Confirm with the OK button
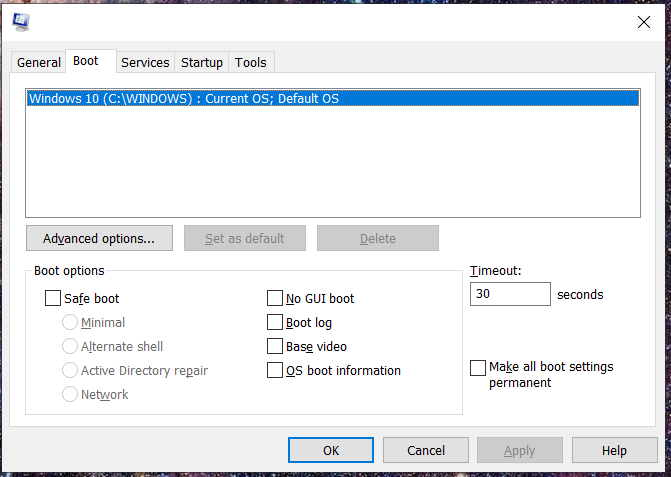The height and width of the screenshot is (477, 671). 331,450
